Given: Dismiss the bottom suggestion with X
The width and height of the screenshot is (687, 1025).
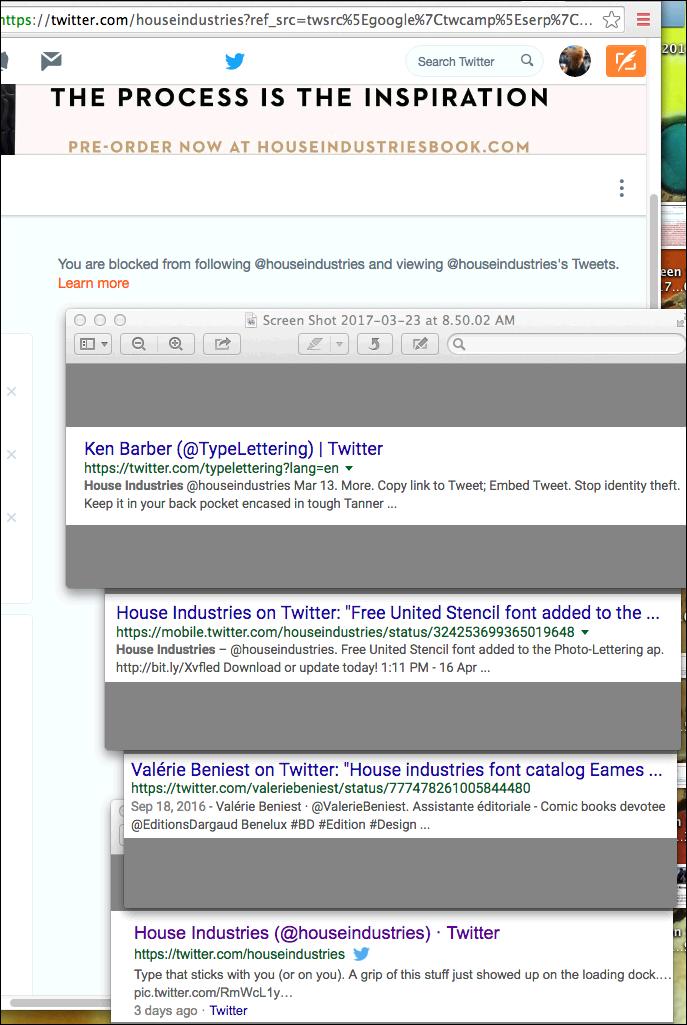Looking at the screenshot, I should click(11, 517).
